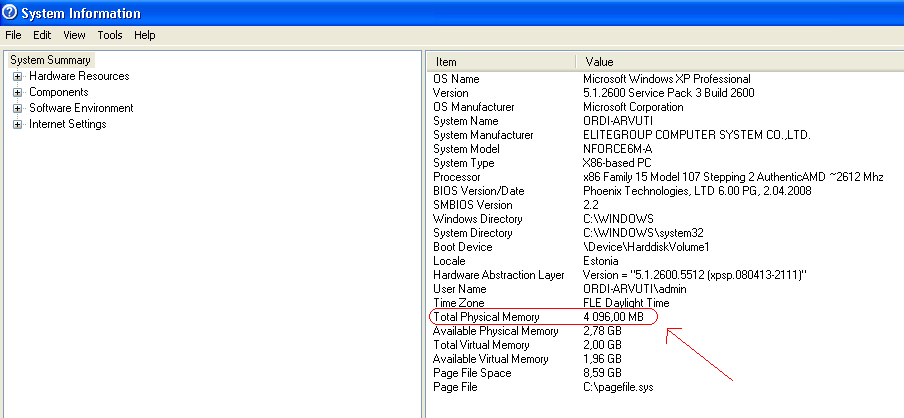This screenshot has width=904, height=418.
Task: Expand the Components tree node
Action: 18,92
